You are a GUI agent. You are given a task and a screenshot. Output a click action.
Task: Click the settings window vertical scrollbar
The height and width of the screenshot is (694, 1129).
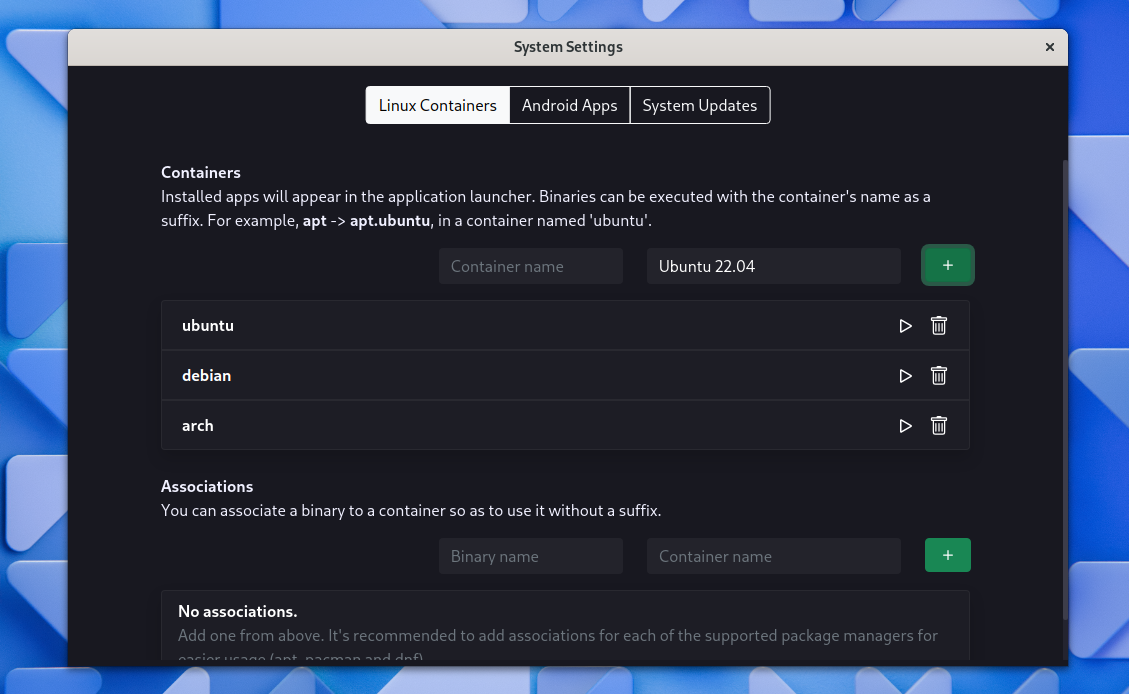[x=1065, y=389]
